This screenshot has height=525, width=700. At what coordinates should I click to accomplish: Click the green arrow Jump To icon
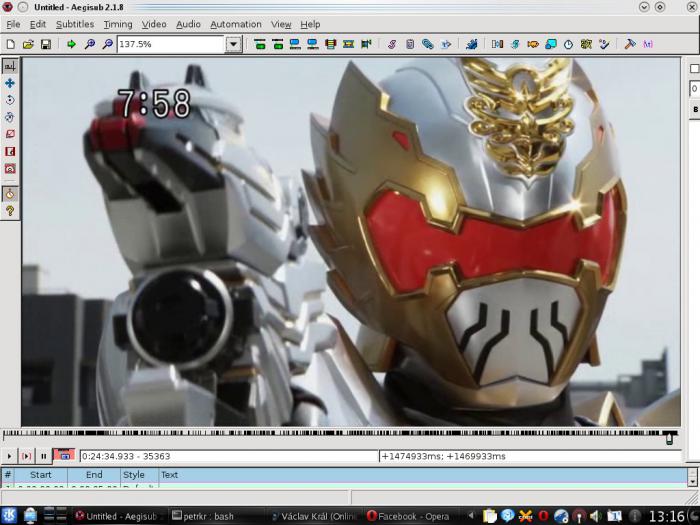[x=71, y=44]
